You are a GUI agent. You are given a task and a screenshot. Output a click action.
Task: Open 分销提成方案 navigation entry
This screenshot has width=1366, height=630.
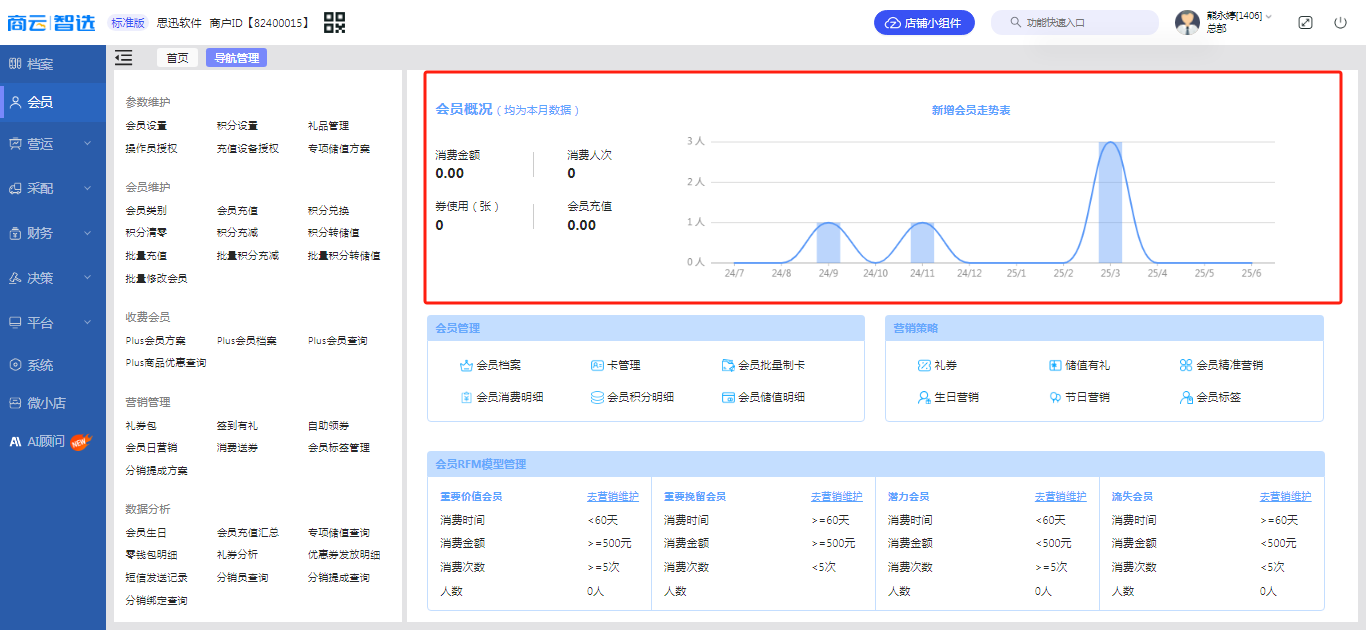pyautogui.click(x=156, y=471)
